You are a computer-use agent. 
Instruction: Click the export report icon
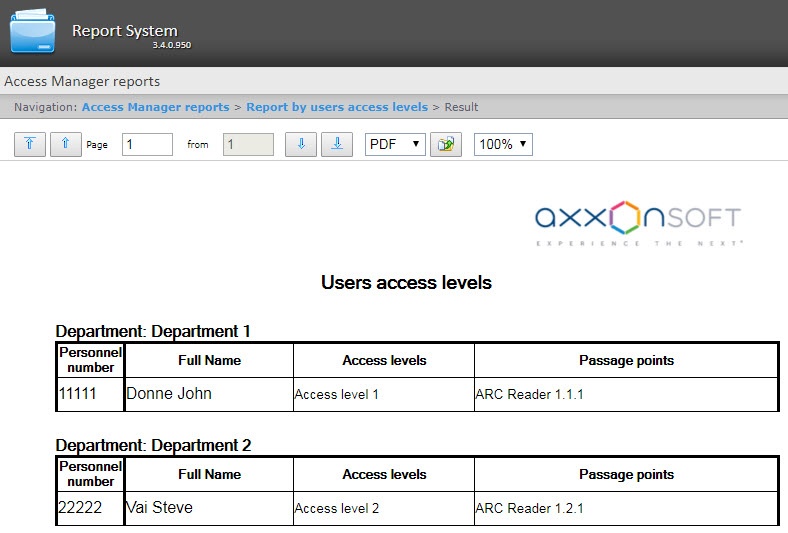445,145
